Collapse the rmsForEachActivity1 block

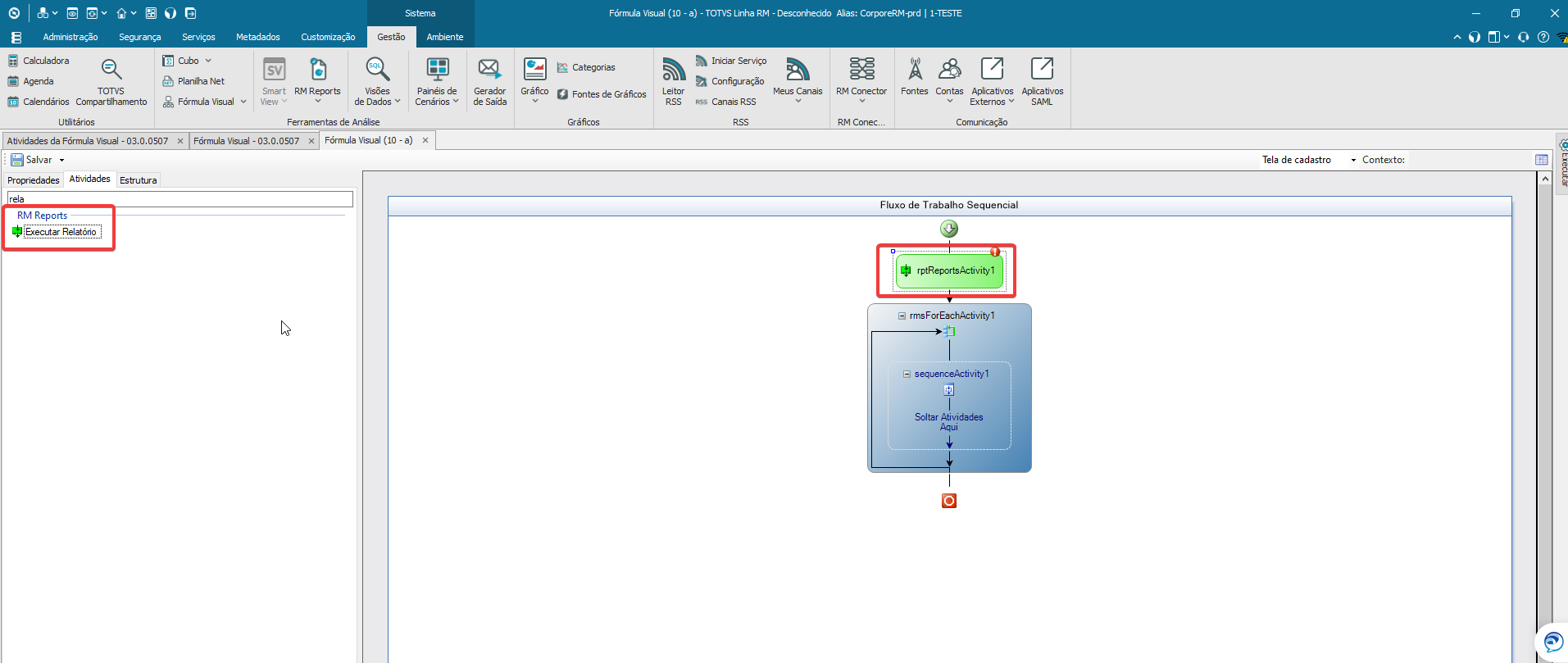[902, 316]
